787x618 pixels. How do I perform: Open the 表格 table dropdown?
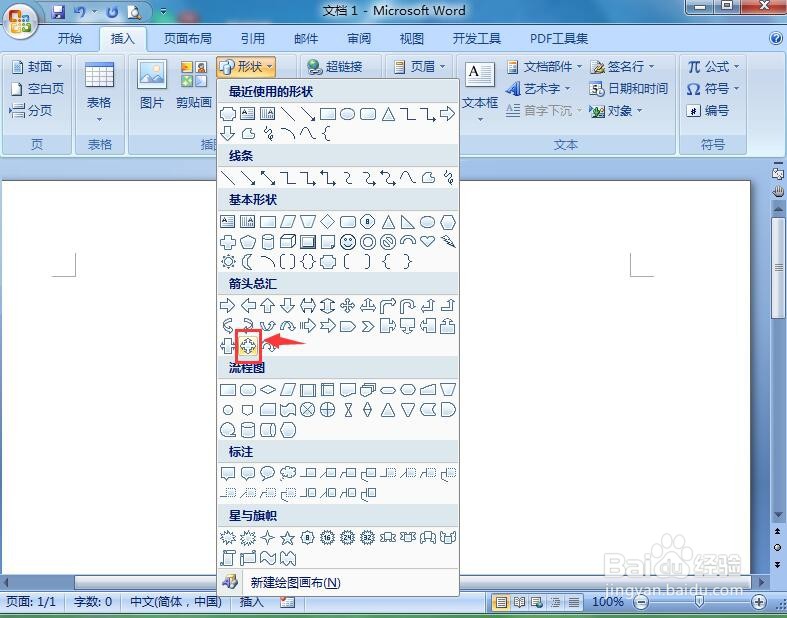(99, 90)
